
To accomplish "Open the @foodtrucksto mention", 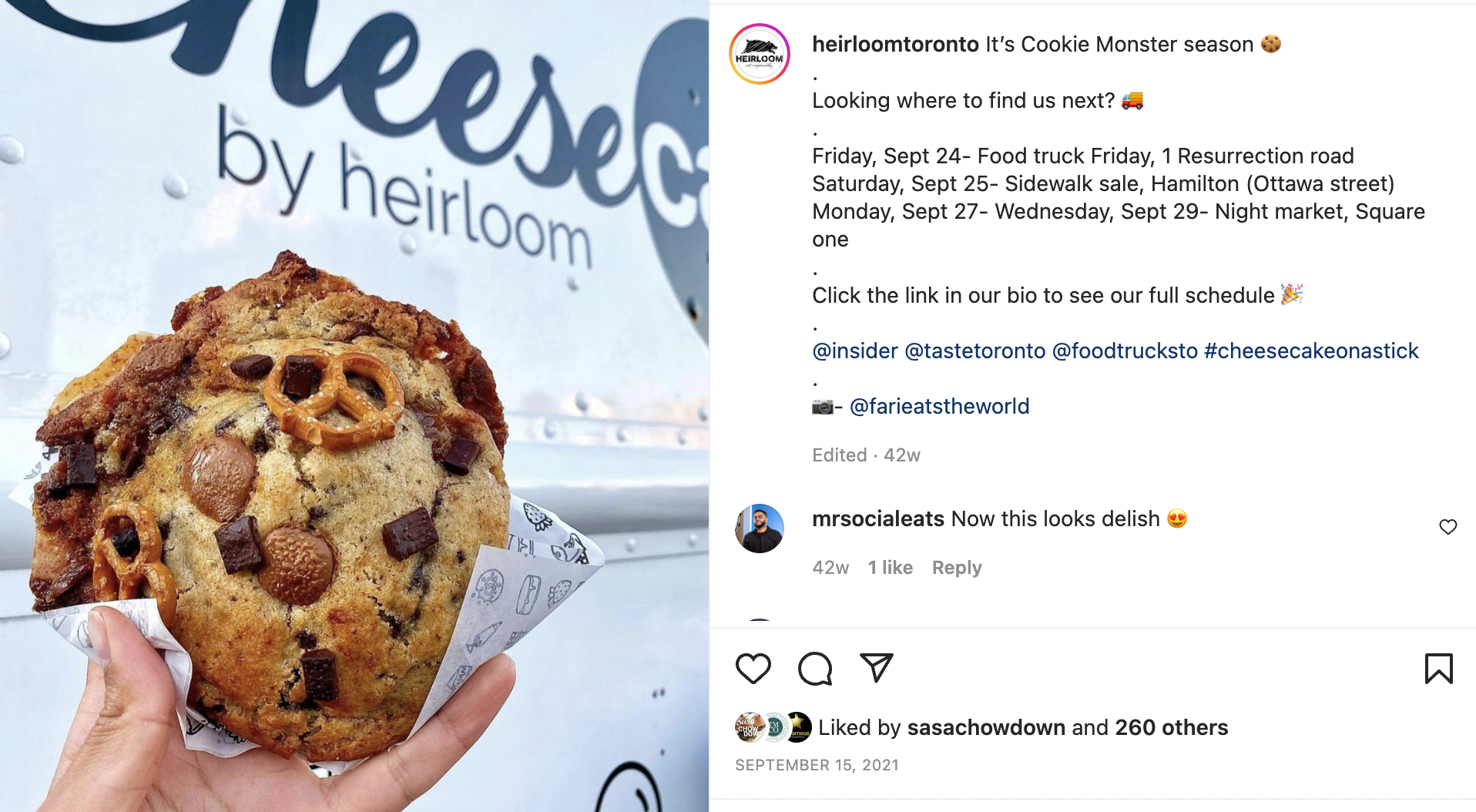I will [x=1125, y=351].
